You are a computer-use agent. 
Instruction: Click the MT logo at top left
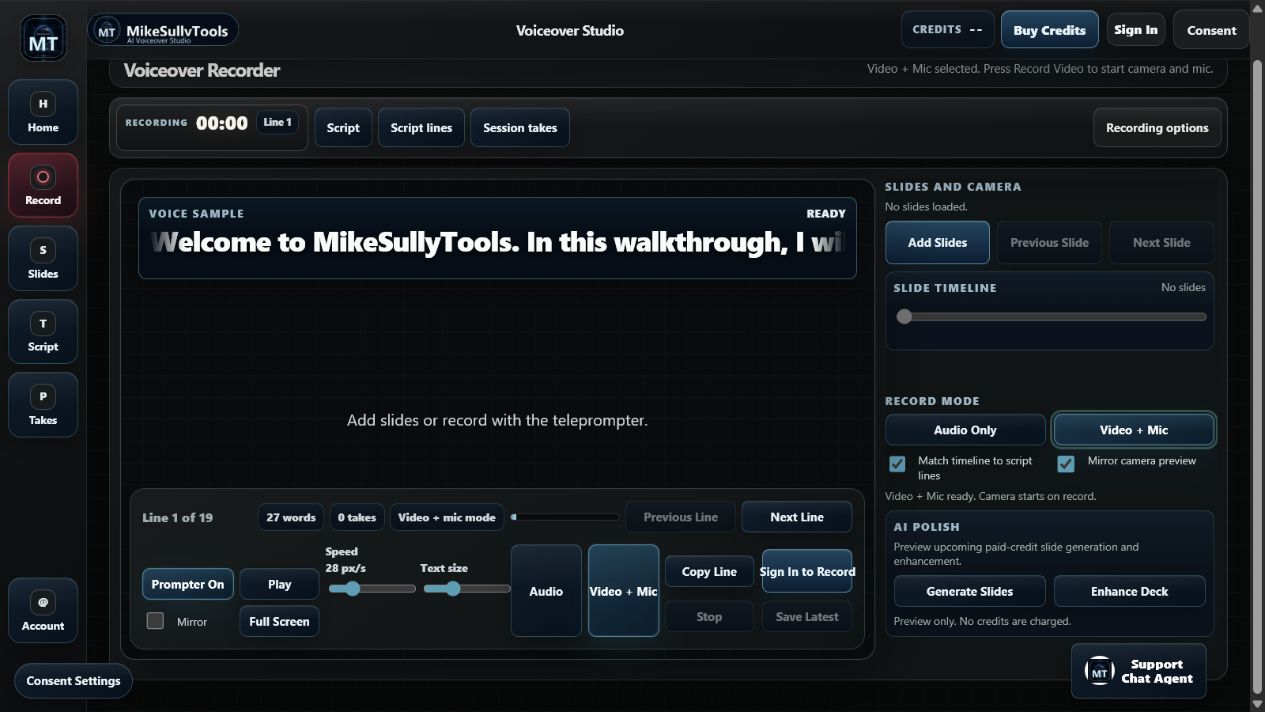coord(43,39)
